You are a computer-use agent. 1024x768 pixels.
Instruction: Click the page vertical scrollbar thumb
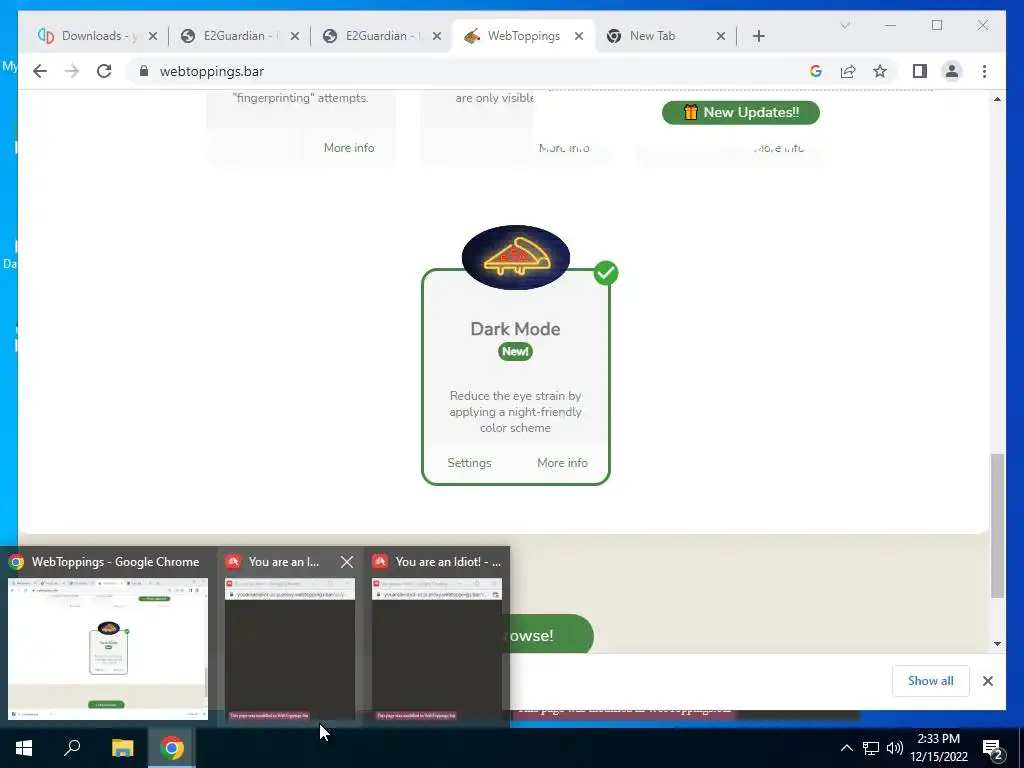997,526
